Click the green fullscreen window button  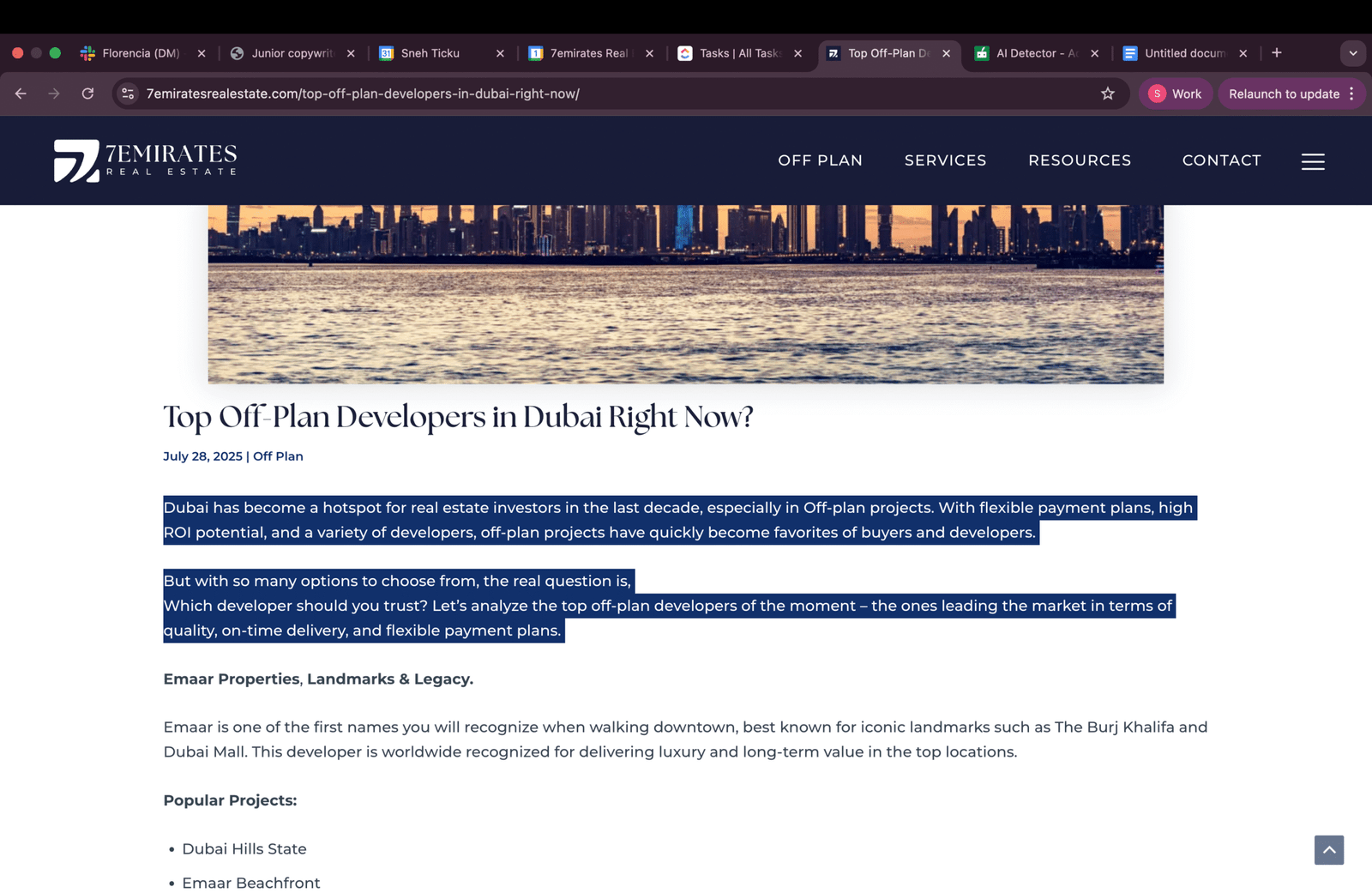coord(55,53)
